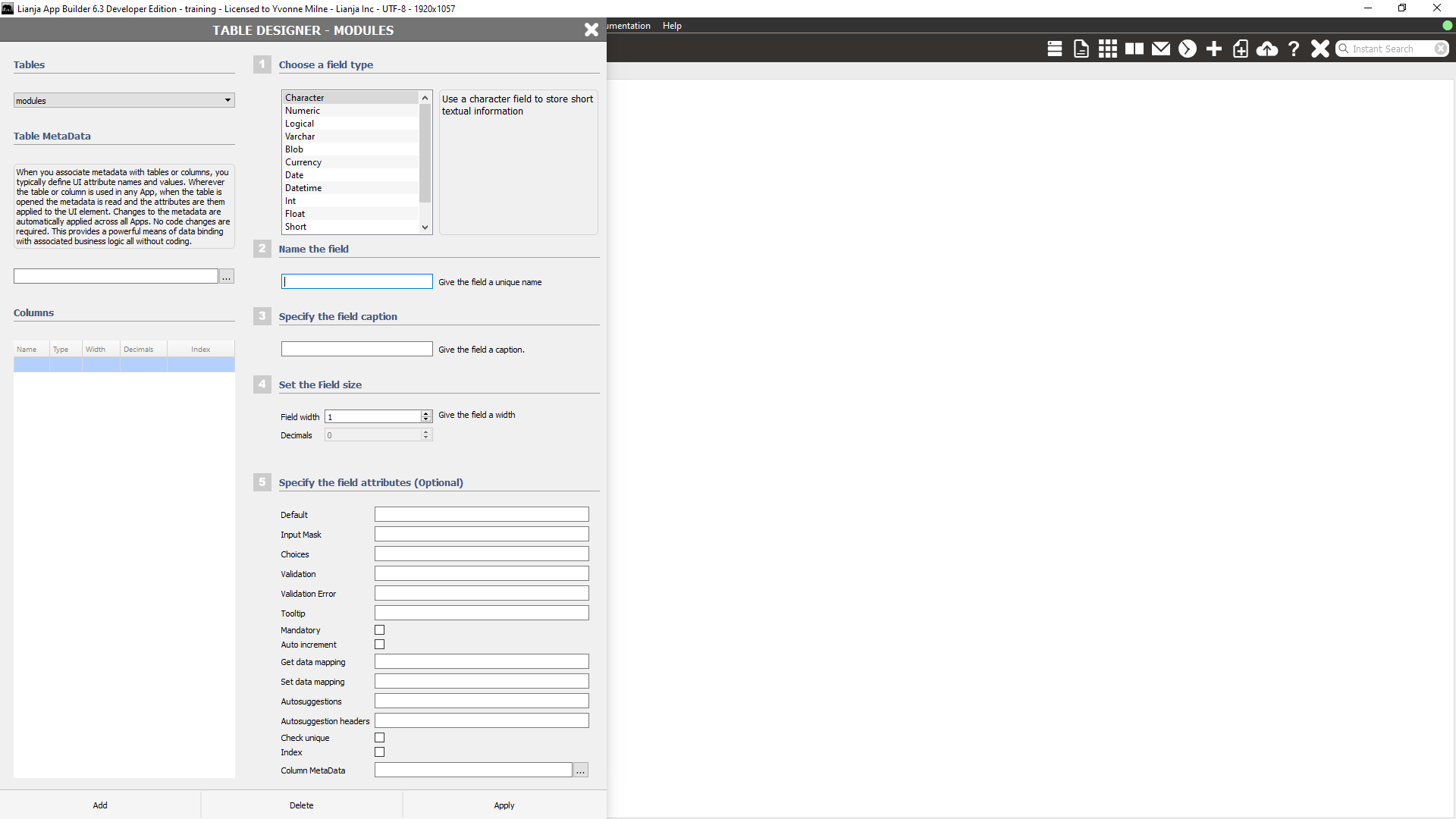Select the grid view icon in the toolbar
This screenshot has width=1456, height=819.
click(x=1107, y=49)
